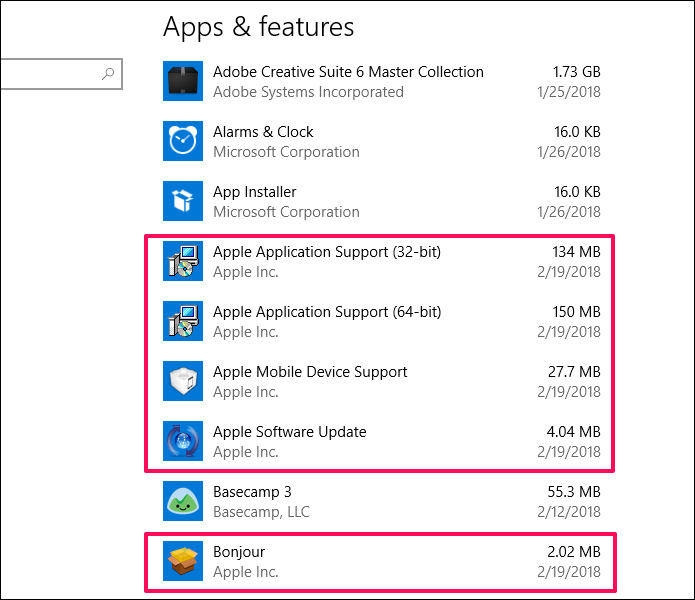
Task: Click the Apps & features heading
Action: (259, 27)
